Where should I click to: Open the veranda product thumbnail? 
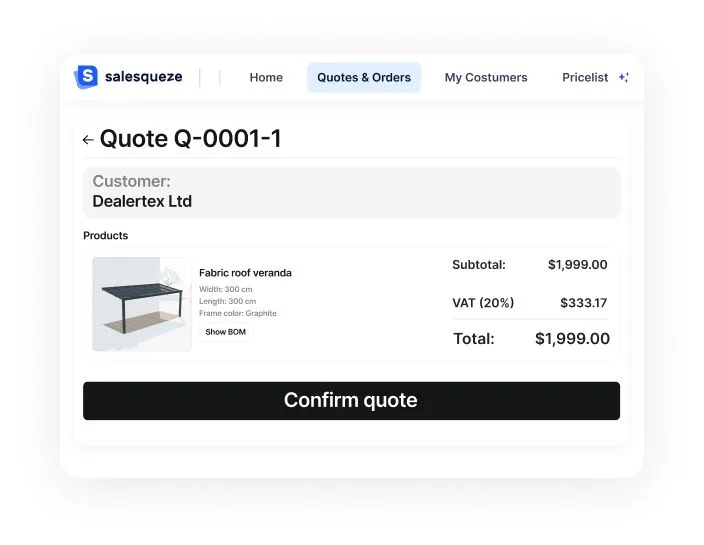(x=142, y=304)
